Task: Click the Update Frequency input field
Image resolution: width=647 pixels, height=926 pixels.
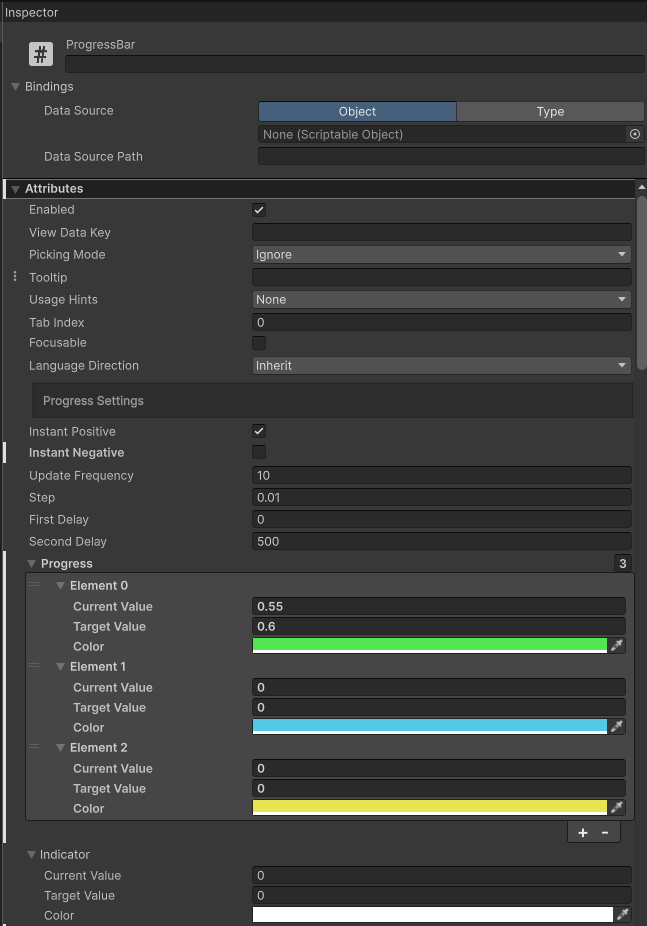Action: [440, 475]
